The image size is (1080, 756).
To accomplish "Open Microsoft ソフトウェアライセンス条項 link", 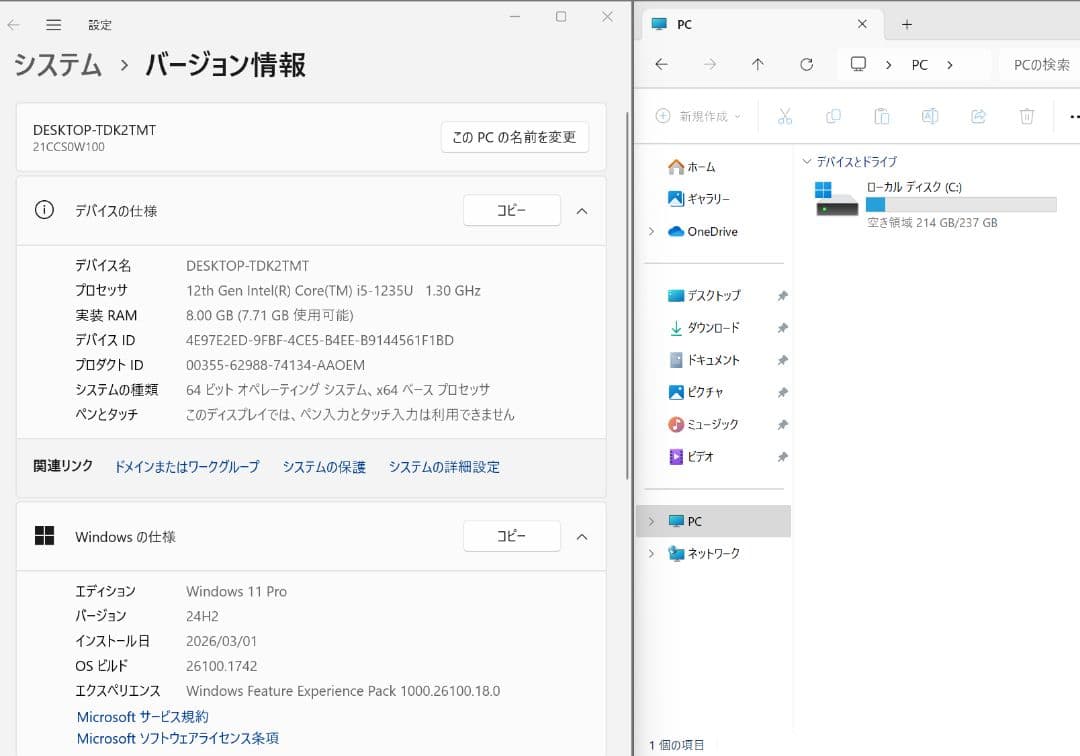I will click(x=178, y=738).
